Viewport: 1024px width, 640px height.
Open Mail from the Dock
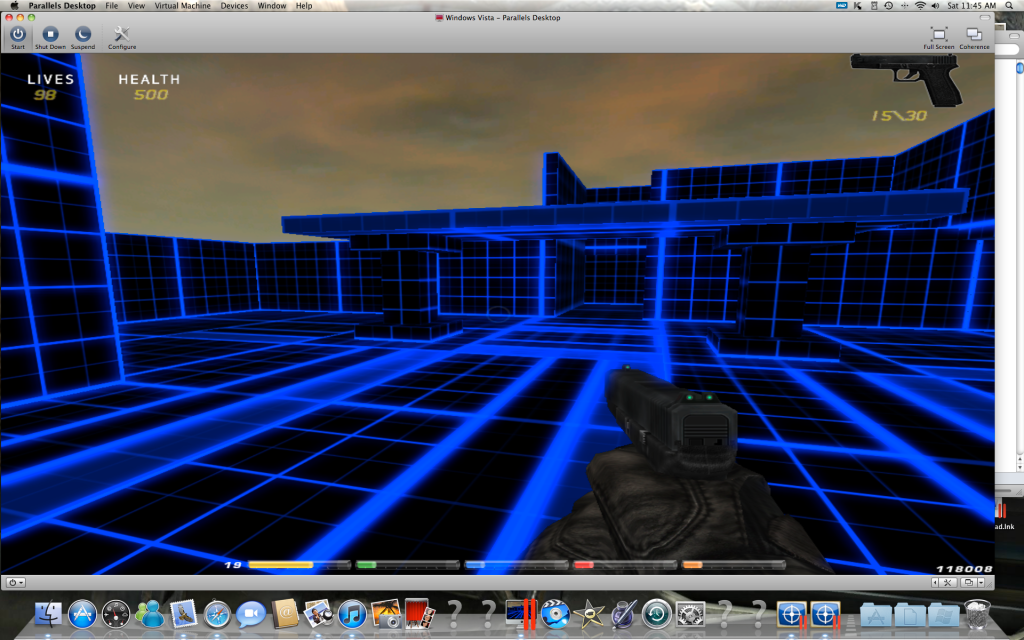(184, 614)
